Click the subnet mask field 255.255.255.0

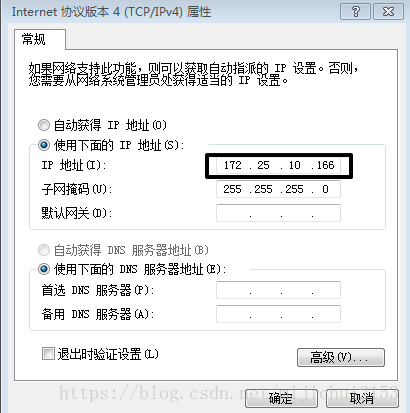(x=278, y=189)
